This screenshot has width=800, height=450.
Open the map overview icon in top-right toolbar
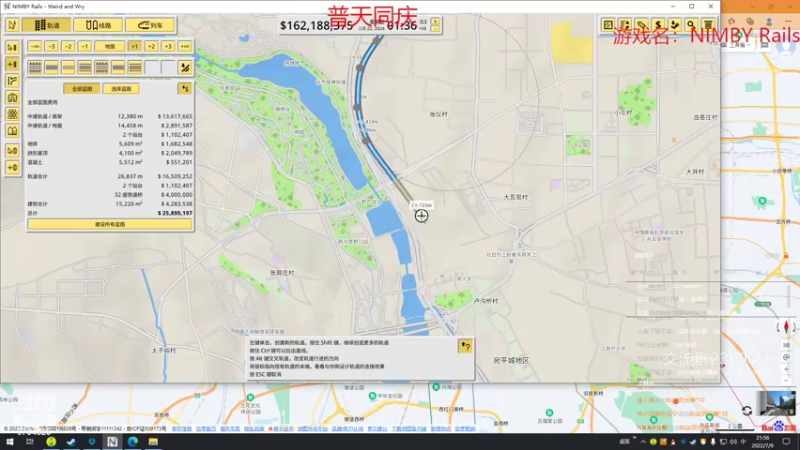point(608,25)
